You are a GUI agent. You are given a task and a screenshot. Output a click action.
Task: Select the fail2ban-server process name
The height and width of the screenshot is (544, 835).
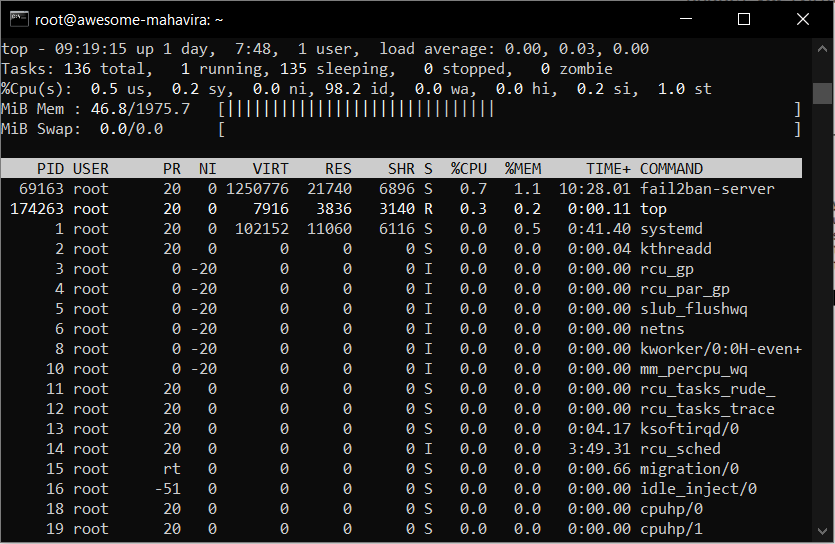[x=707, y=189]
